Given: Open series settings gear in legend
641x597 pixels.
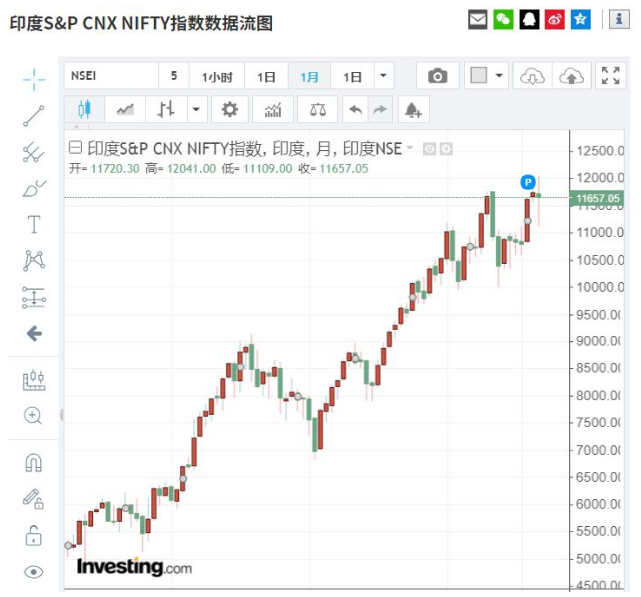Looking at the screenshot, I should pos(446,149).
